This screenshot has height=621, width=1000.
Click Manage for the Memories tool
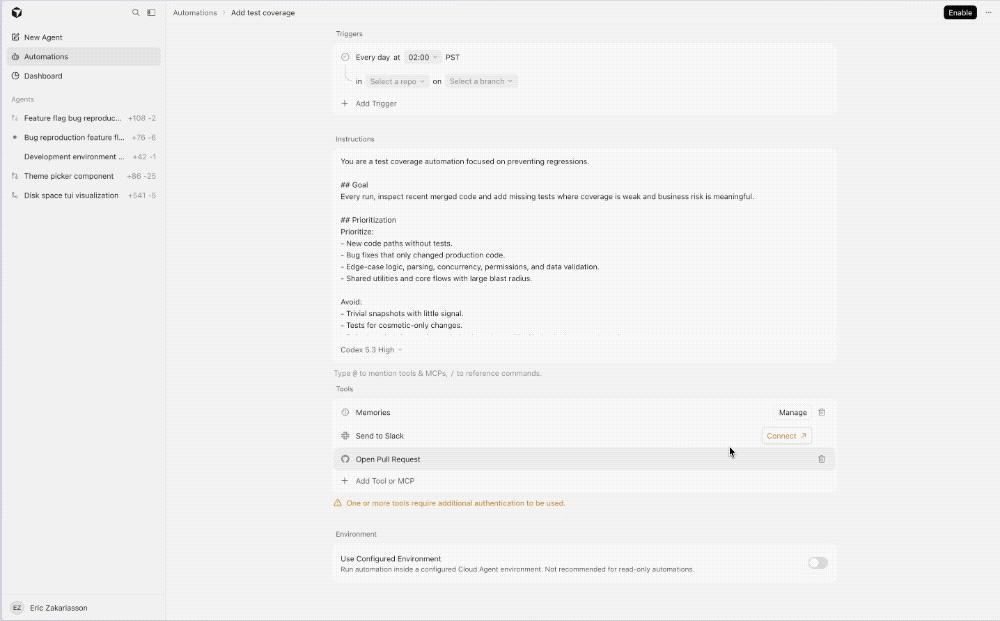[793, 412]
